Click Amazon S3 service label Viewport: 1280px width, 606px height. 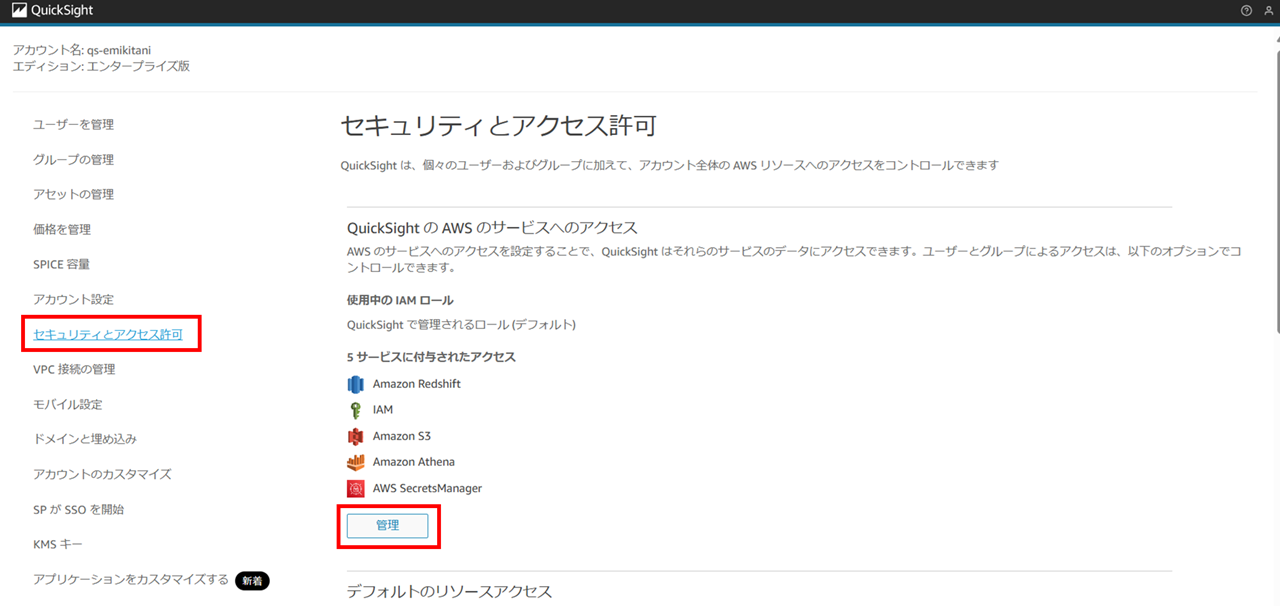point(402,436)
